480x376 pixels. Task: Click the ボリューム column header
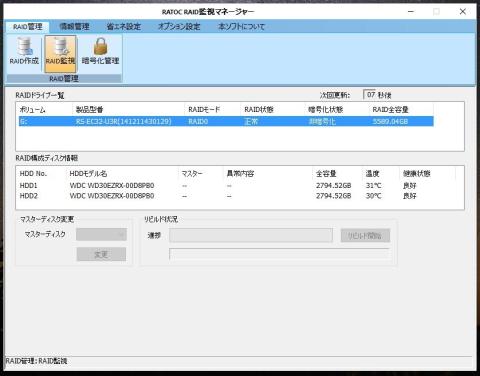32,110
